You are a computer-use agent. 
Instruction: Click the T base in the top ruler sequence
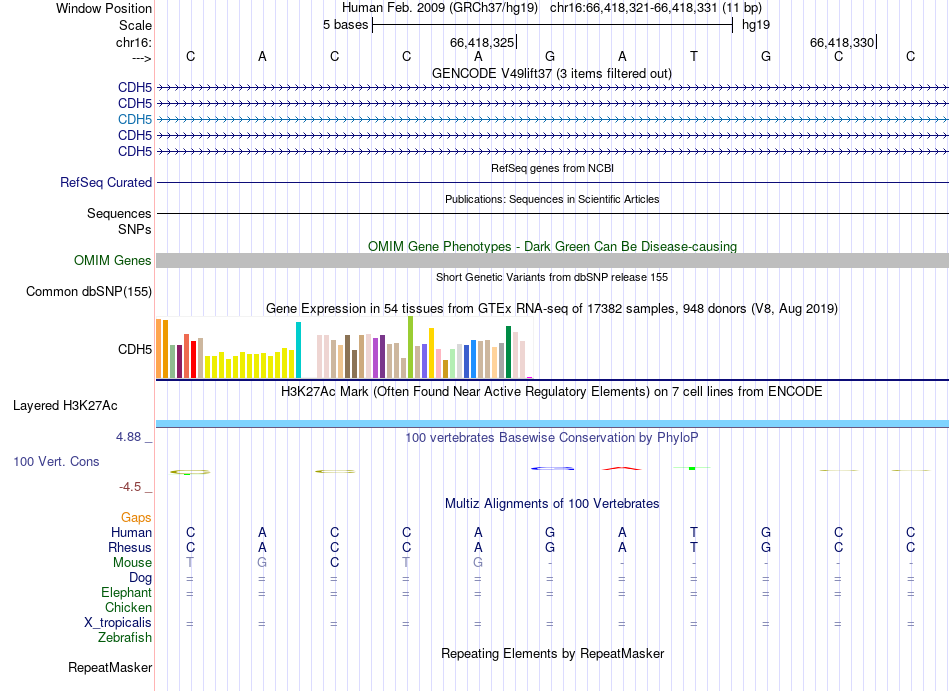click(x=694, y=56)
